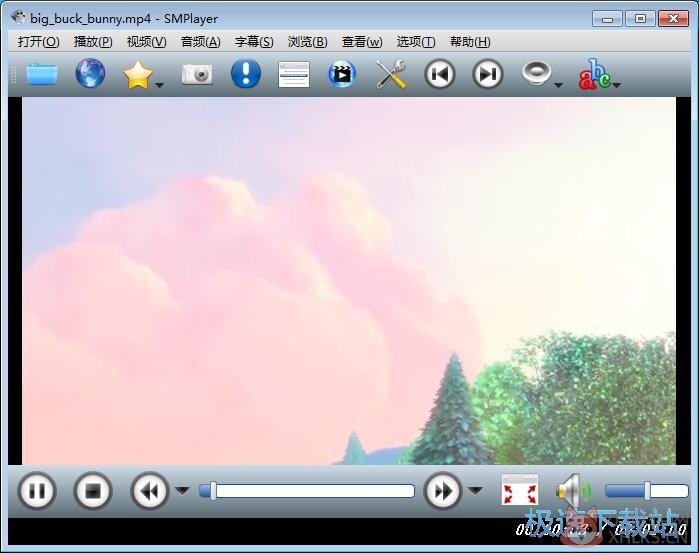Toggle fullscreen with the red arrows icon
699x553 pixels.
[x=520, y=490]
